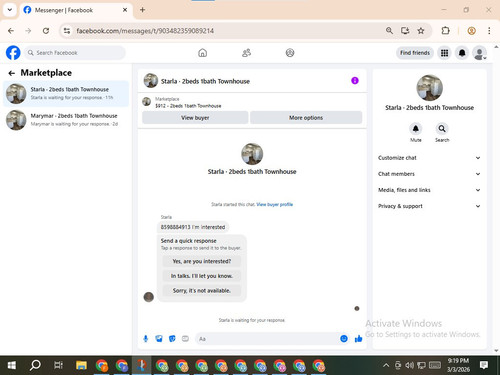Screen dimensions: 500x375
Task: Open the Windows notification center
Action: tap(483, 365)
